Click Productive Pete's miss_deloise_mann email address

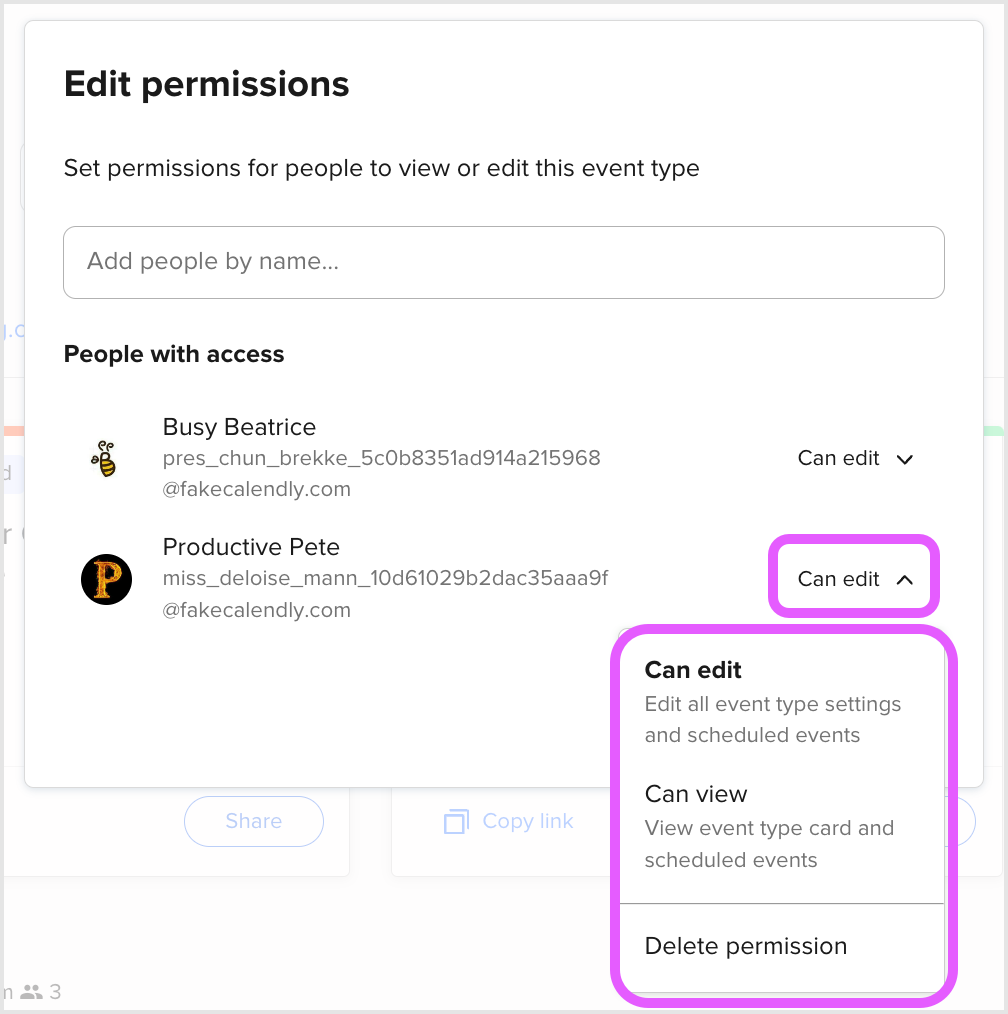click(385, 579)
